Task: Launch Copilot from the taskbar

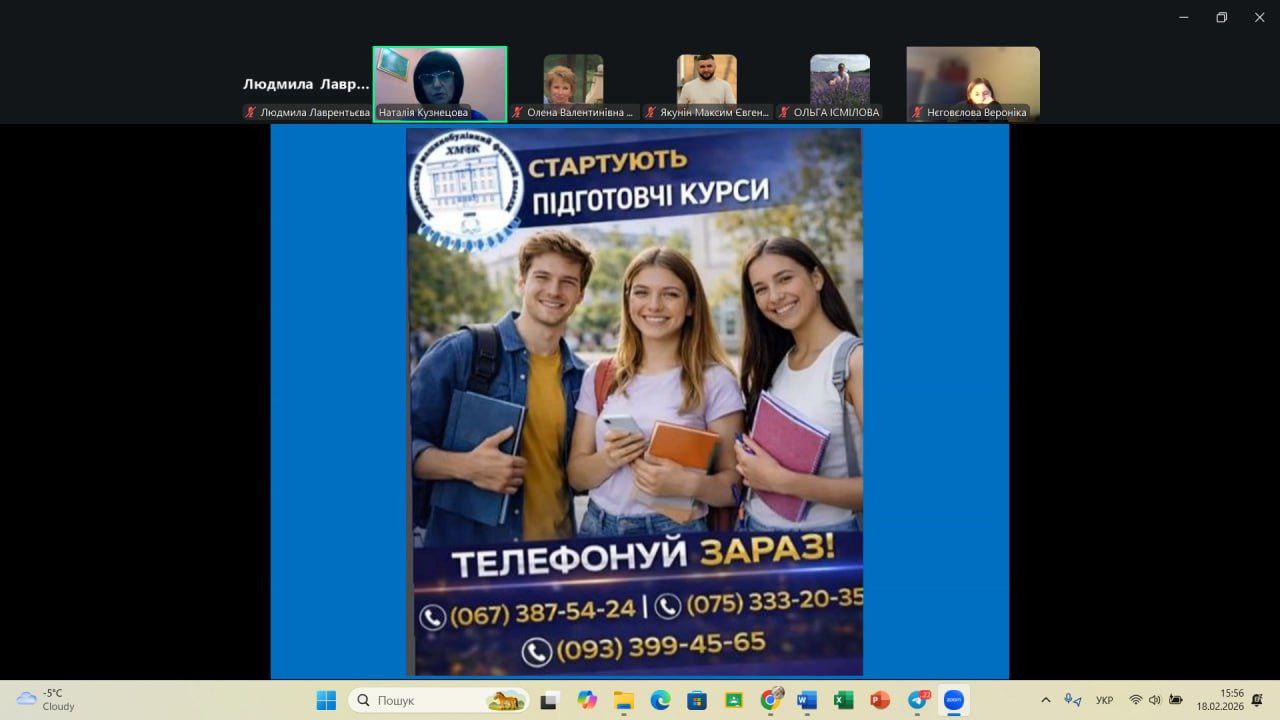Action: tap(586, 700)
